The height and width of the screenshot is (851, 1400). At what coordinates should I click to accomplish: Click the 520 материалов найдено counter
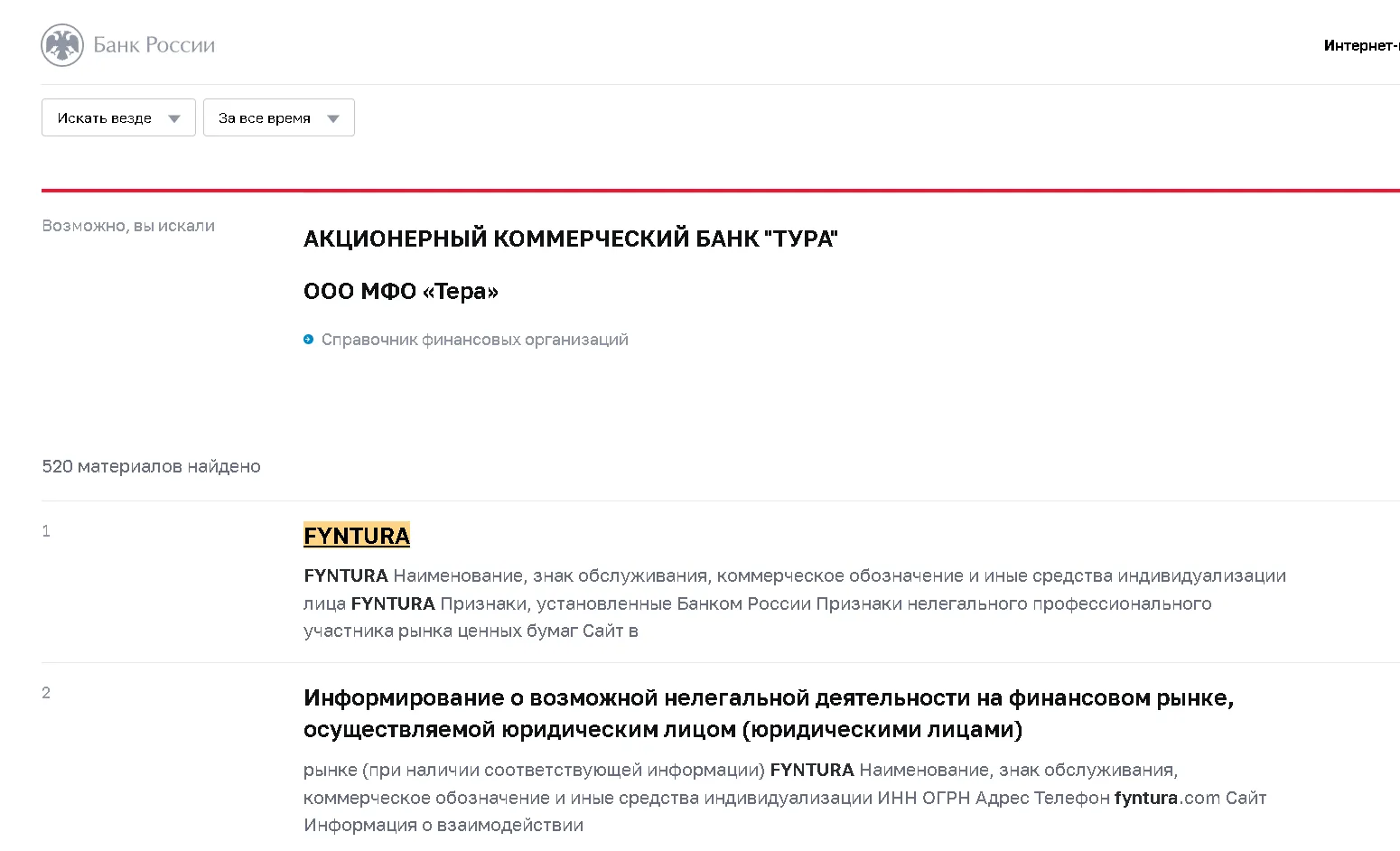(x=152, y=466)
